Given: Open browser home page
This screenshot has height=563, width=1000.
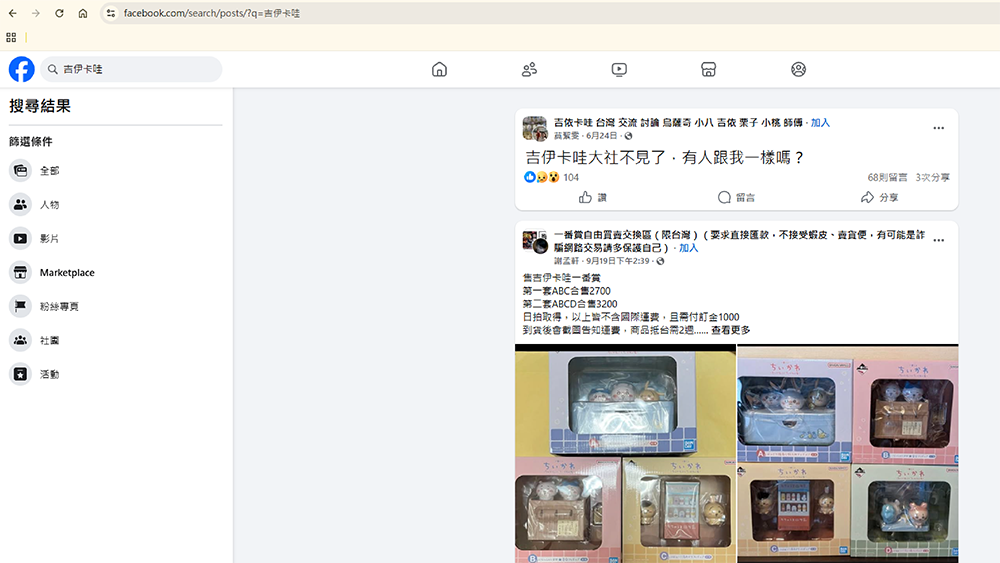Looking at the screenshot, I should (83, 13).
